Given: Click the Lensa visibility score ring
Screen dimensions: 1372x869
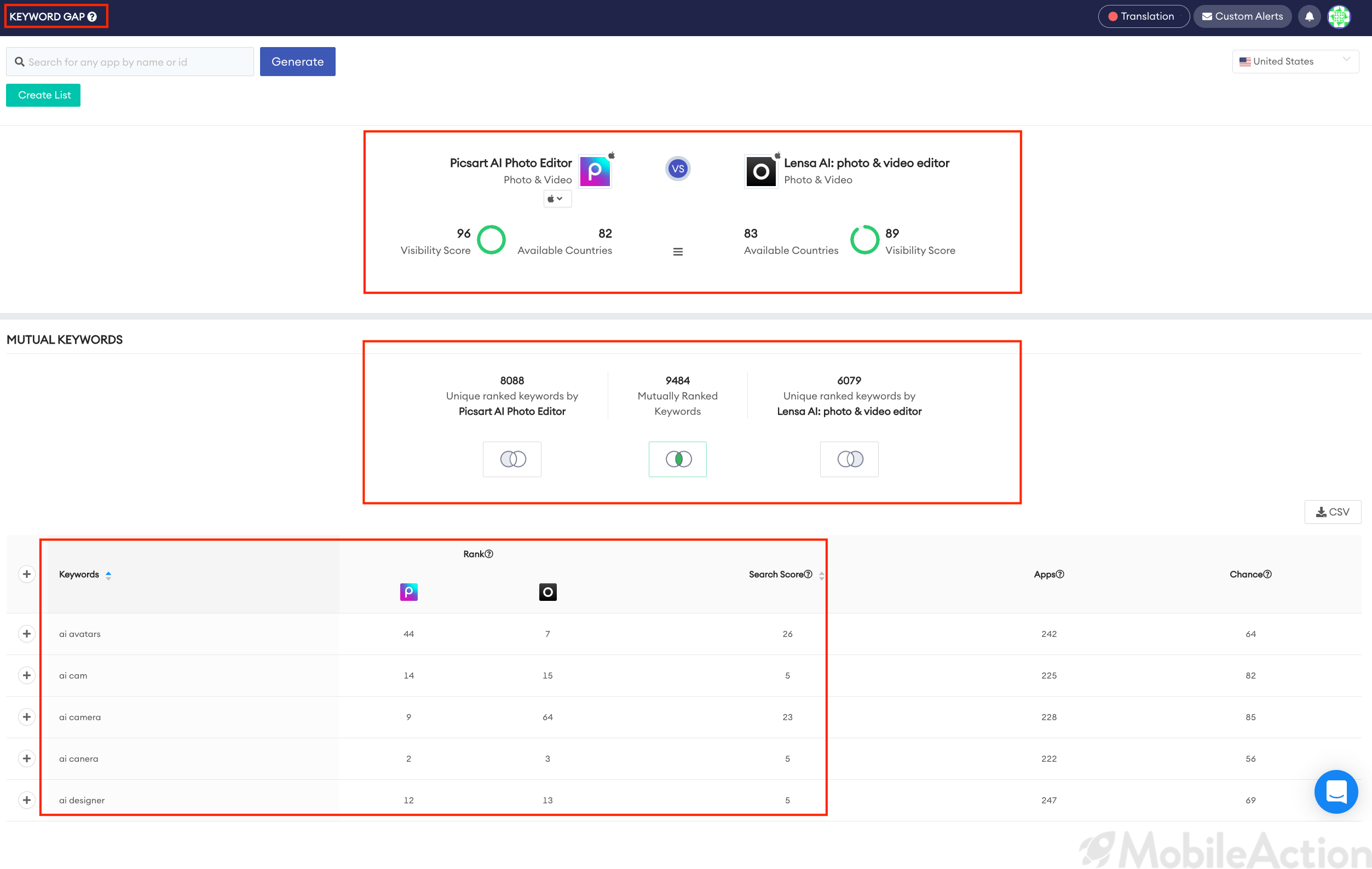Looking at the screenshot, I should [x=865, y=240].
